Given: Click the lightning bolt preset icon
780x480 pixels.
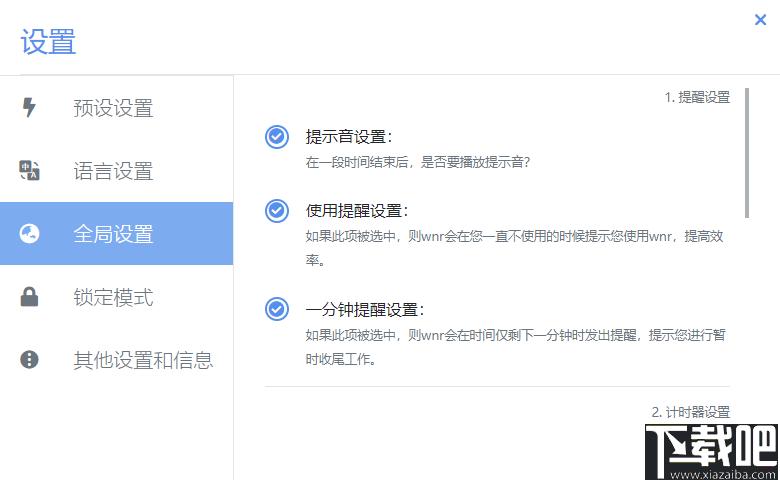Looking at the screenshot, I should (x=29, y=108).
